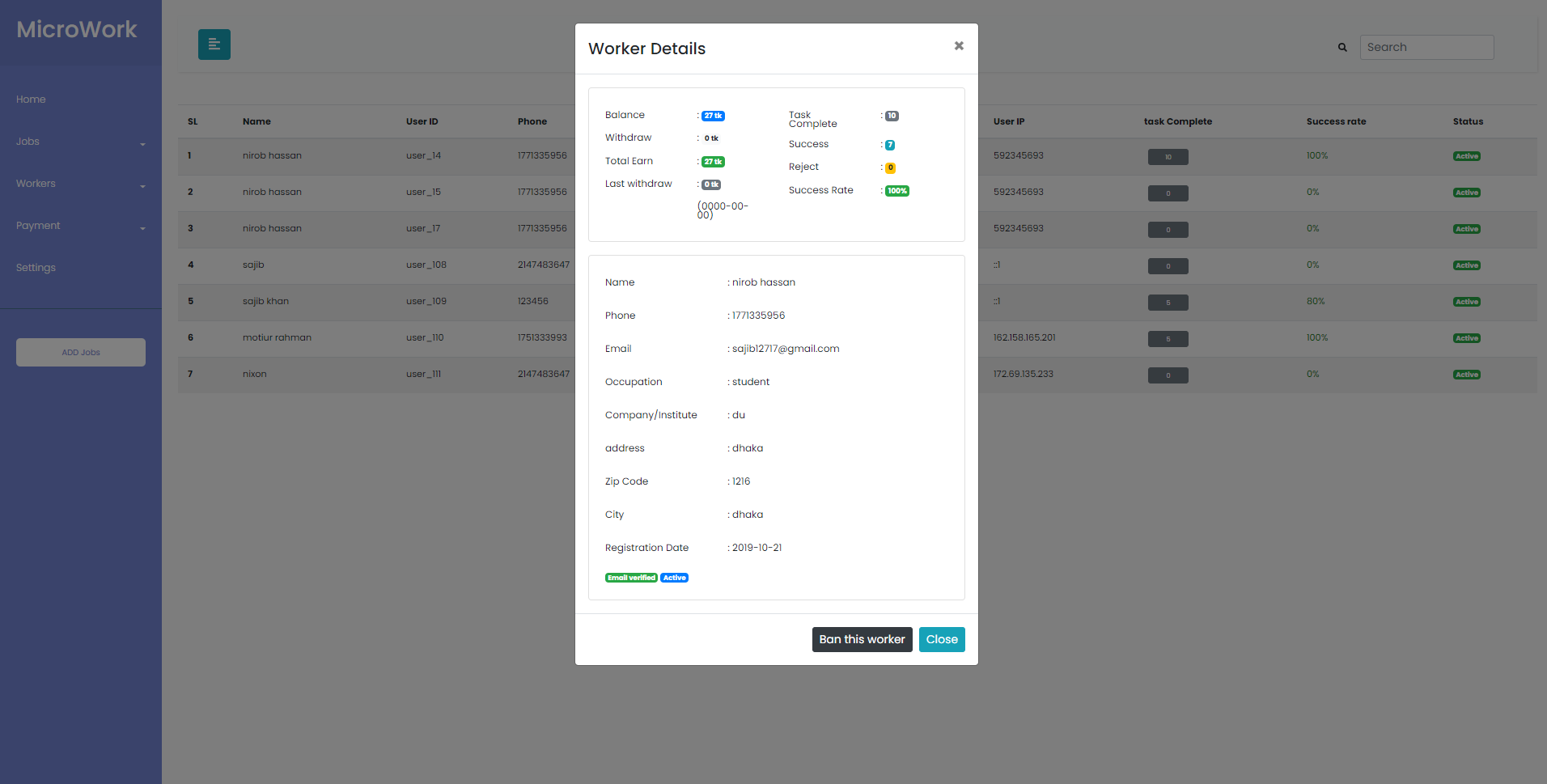The width and height of the screenshot is (1547, 784).
Task: Click the ADD Jobs button in the sidebar
Action: pyautogui.click(x=81, y=353)
